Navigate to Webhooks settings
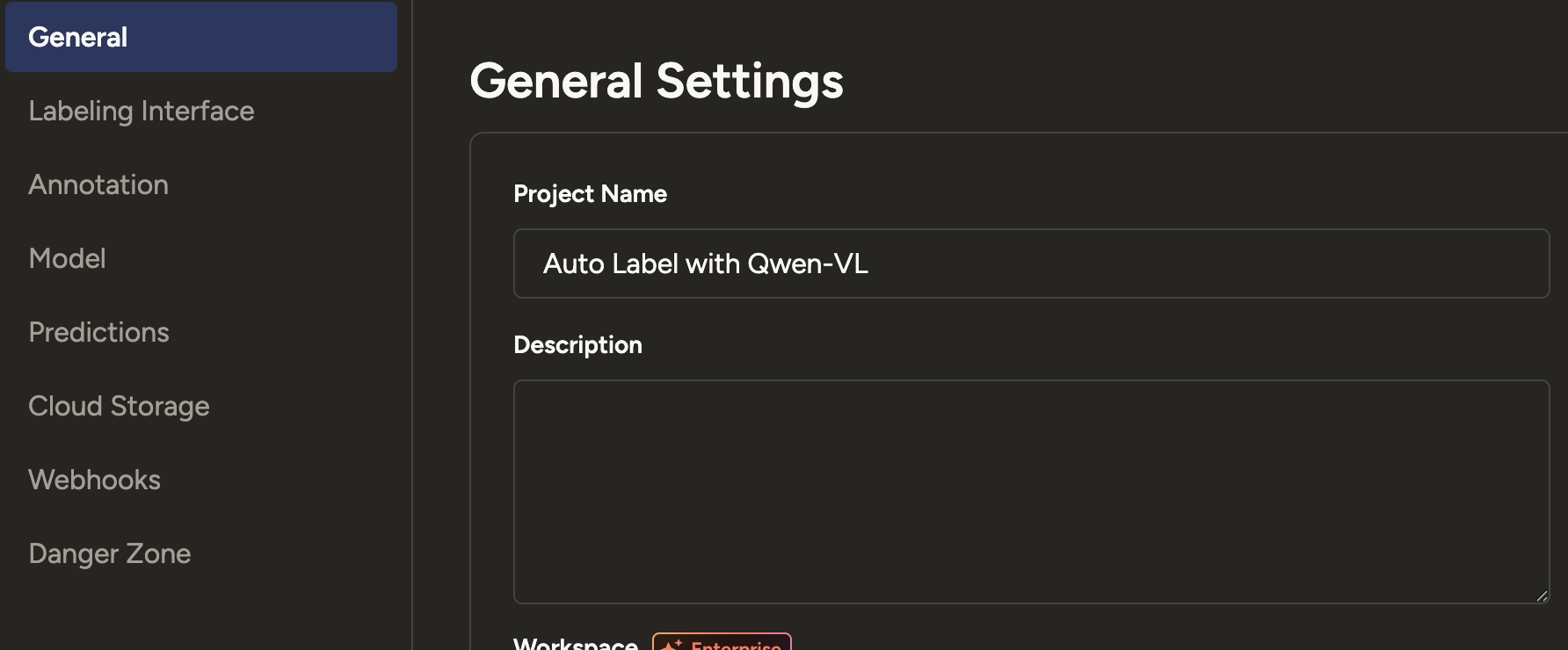This screenshot has width=1568, height=650. 94,480
